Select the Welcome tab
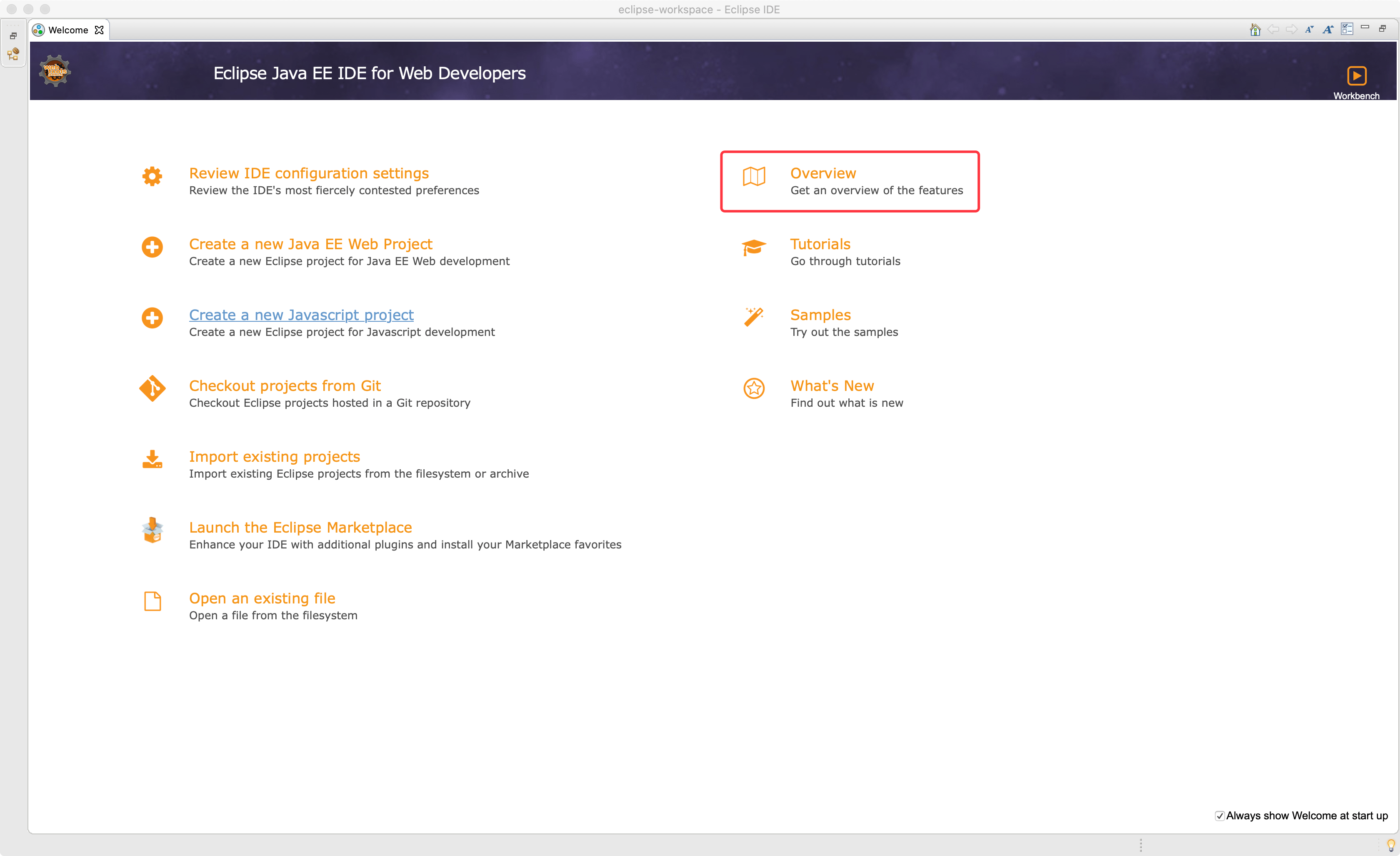Viewport: 1400px width, 856px height. click(x=68, y=30)
